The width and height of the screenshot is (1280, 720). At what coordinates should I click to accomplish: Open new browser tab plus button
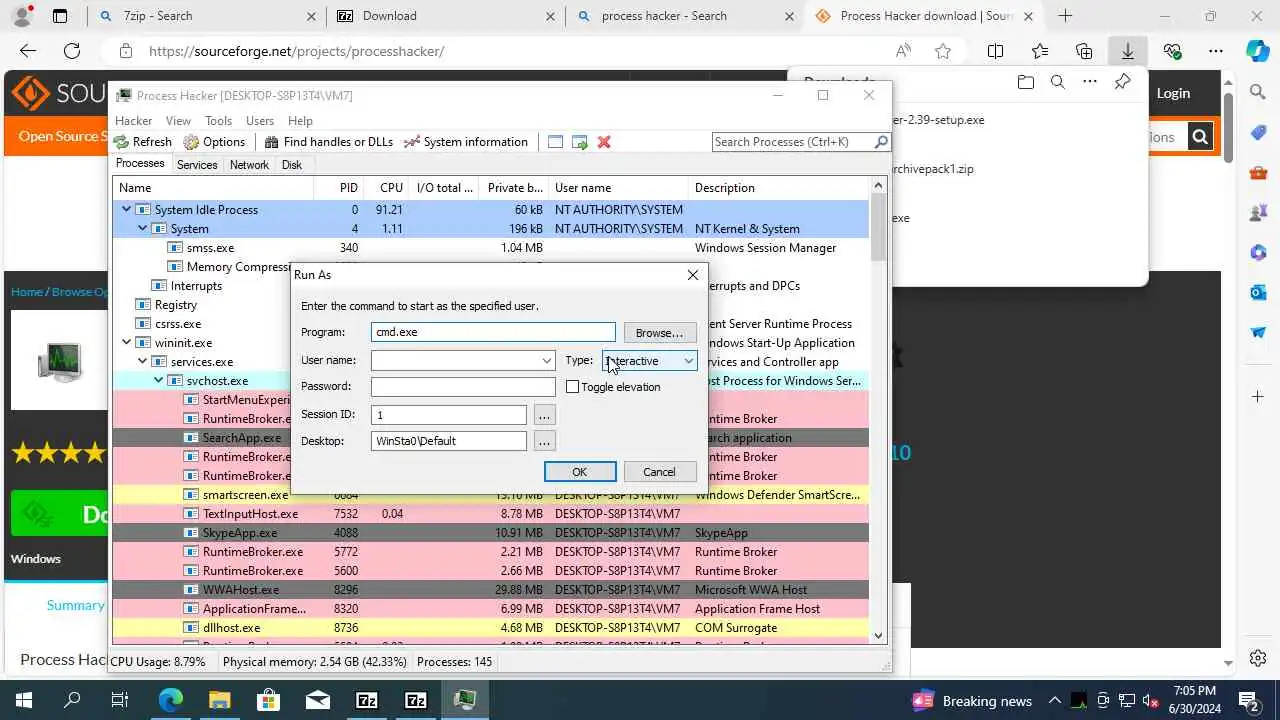[x=1065, y=16]
